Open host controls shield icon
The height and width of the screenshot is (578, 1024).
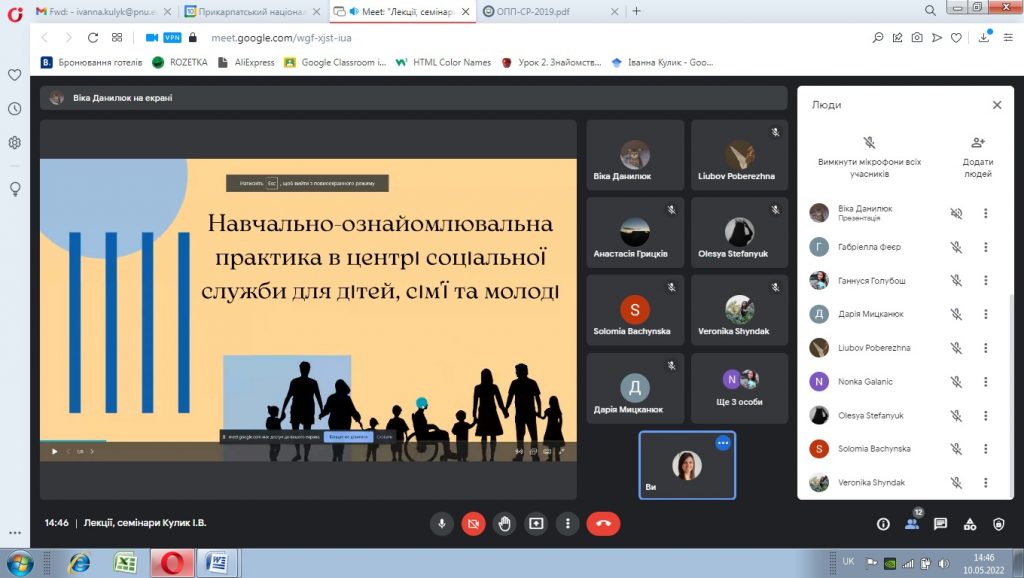pos(998,523)
